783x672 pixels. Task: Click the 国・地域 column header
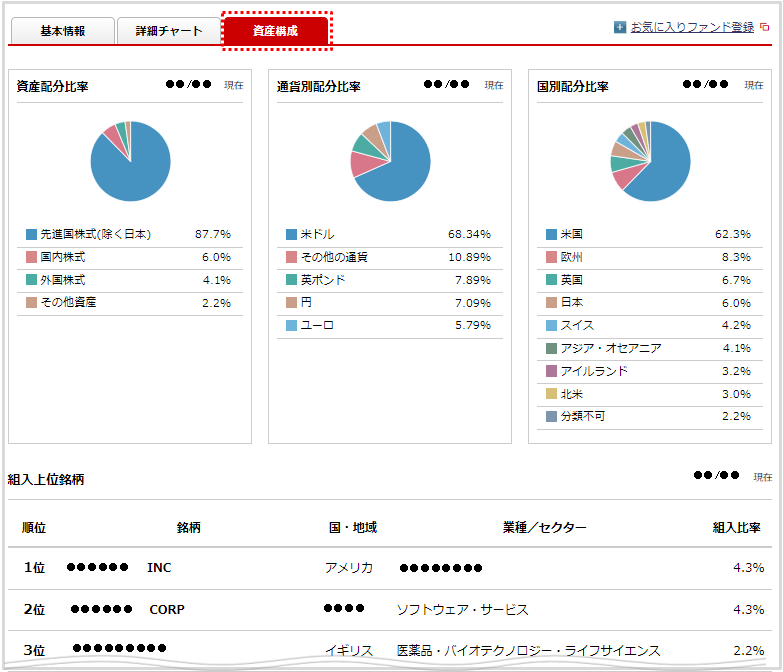pyautogui.click(x=353, y=528)
